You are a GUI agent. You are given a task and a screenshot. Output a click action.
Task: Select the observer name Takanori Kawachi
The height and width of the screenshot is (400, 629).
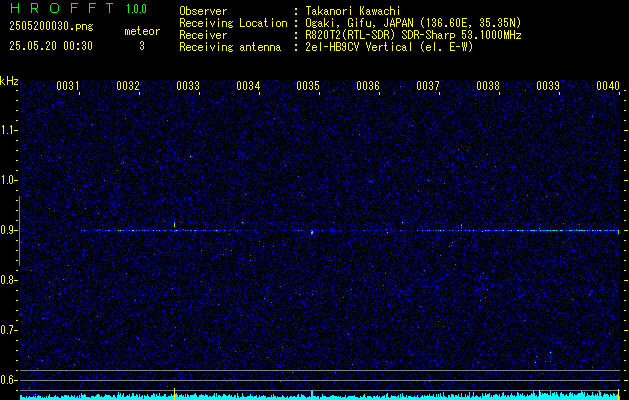pyautogui.click(x=353, y=11)
